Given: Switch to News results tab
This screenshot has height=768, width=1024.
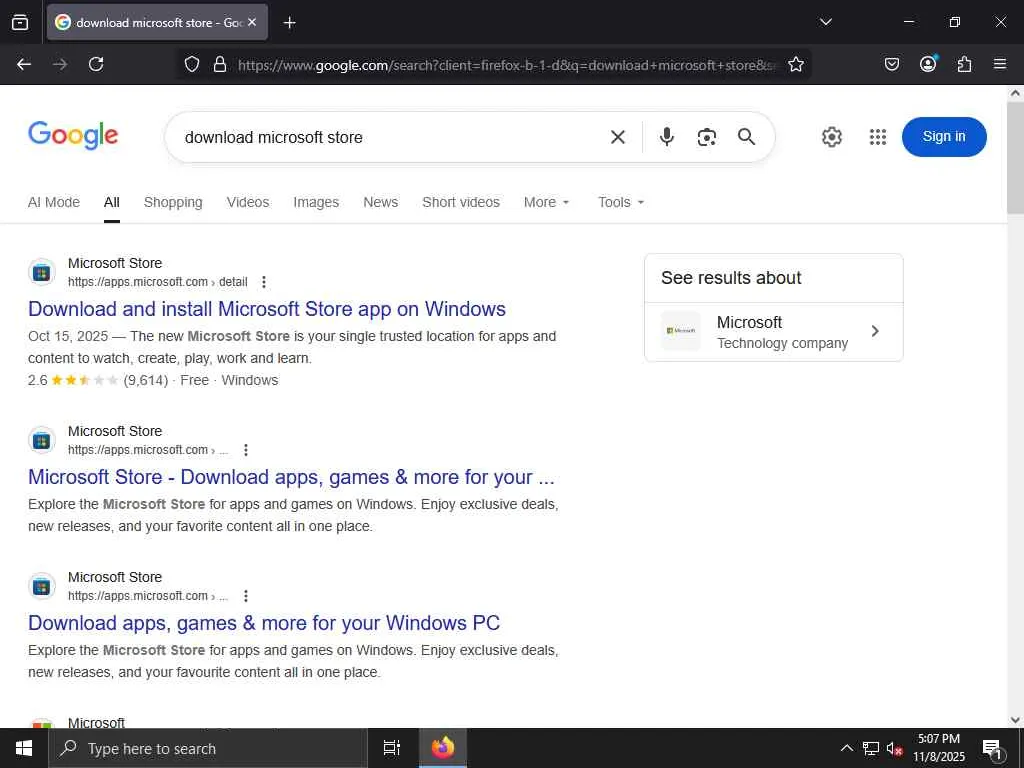Looking at the screenshot, I should (381, 202).
